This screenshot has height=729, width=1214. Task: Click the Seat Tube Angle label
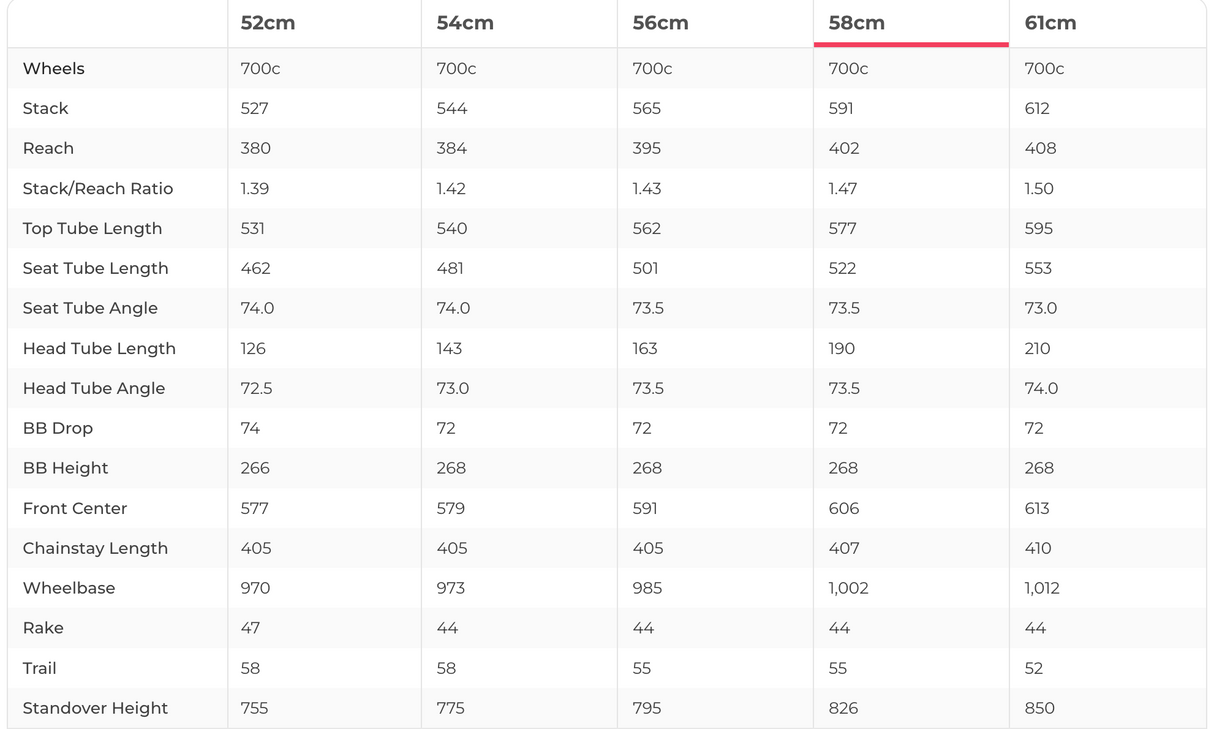[x=90, y=308]
